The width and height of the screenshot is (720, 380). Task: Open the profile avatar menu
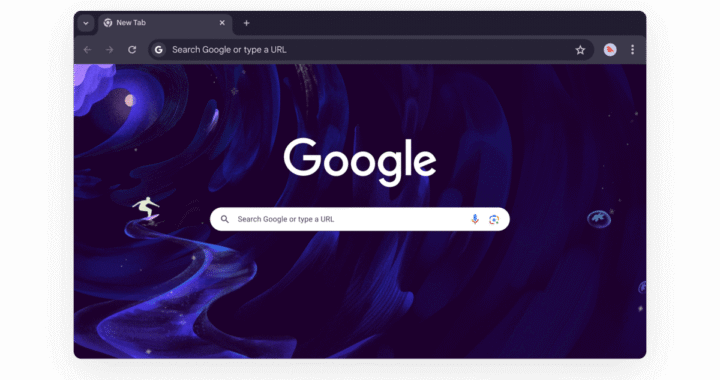point(610,50)
